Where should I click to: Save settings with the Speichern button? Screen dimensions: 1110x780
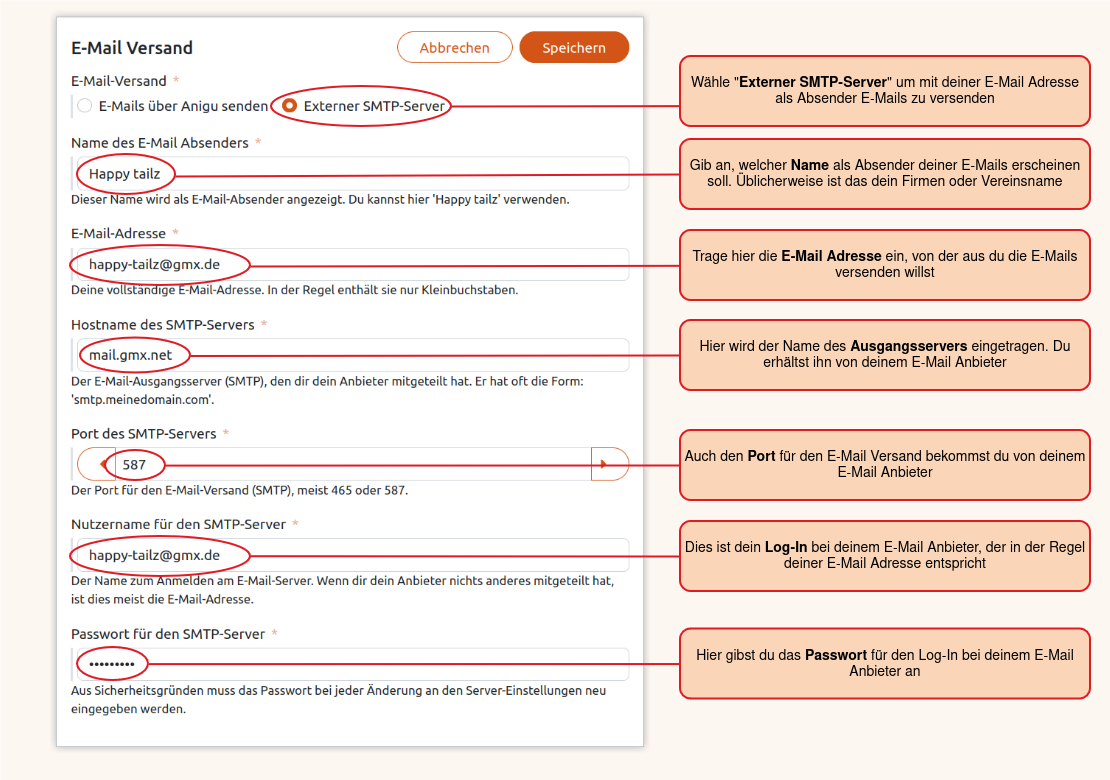pos(574,47)
